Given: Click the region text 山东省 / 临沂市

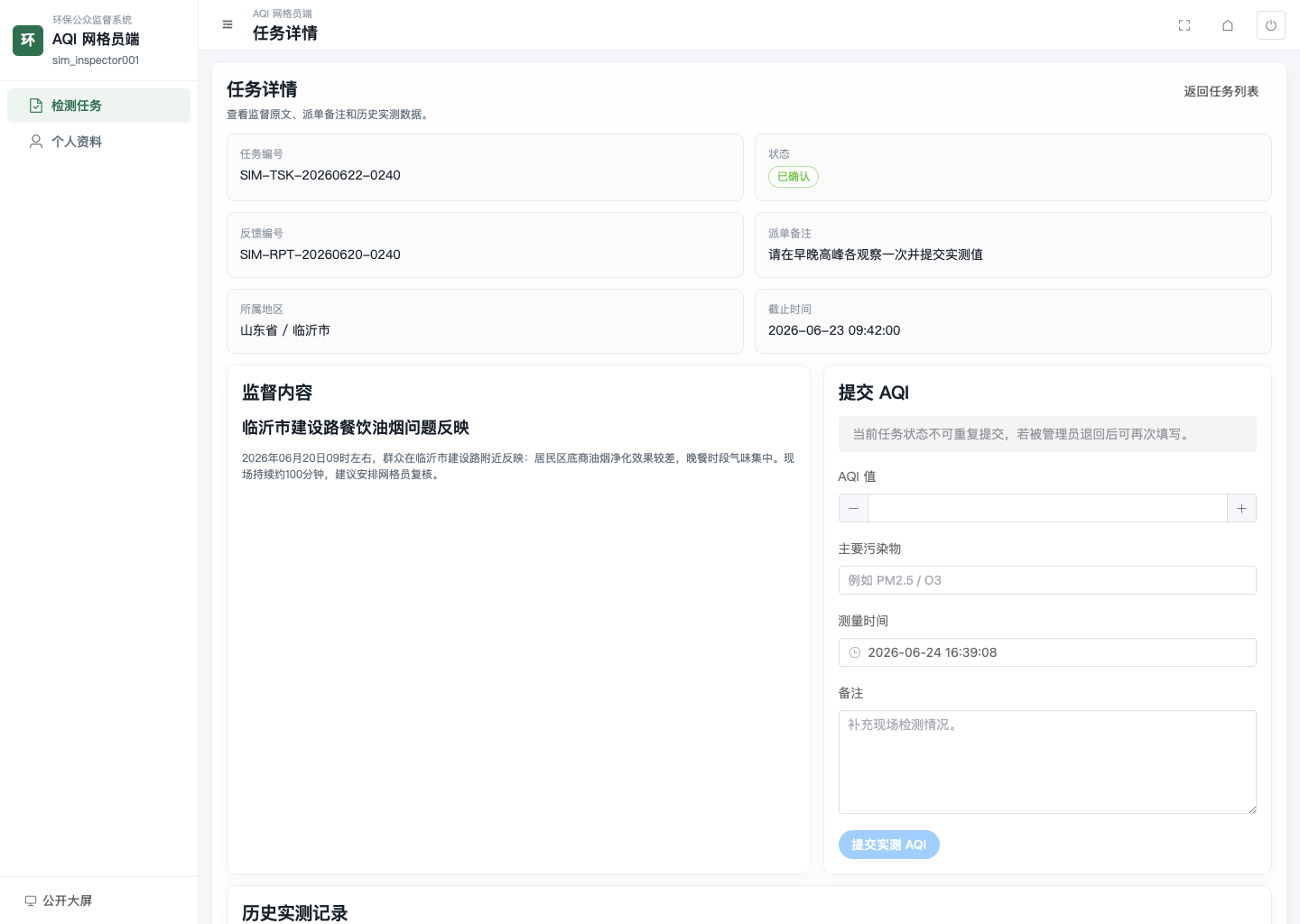Looking at the screenshot, I should click(285, 330).
